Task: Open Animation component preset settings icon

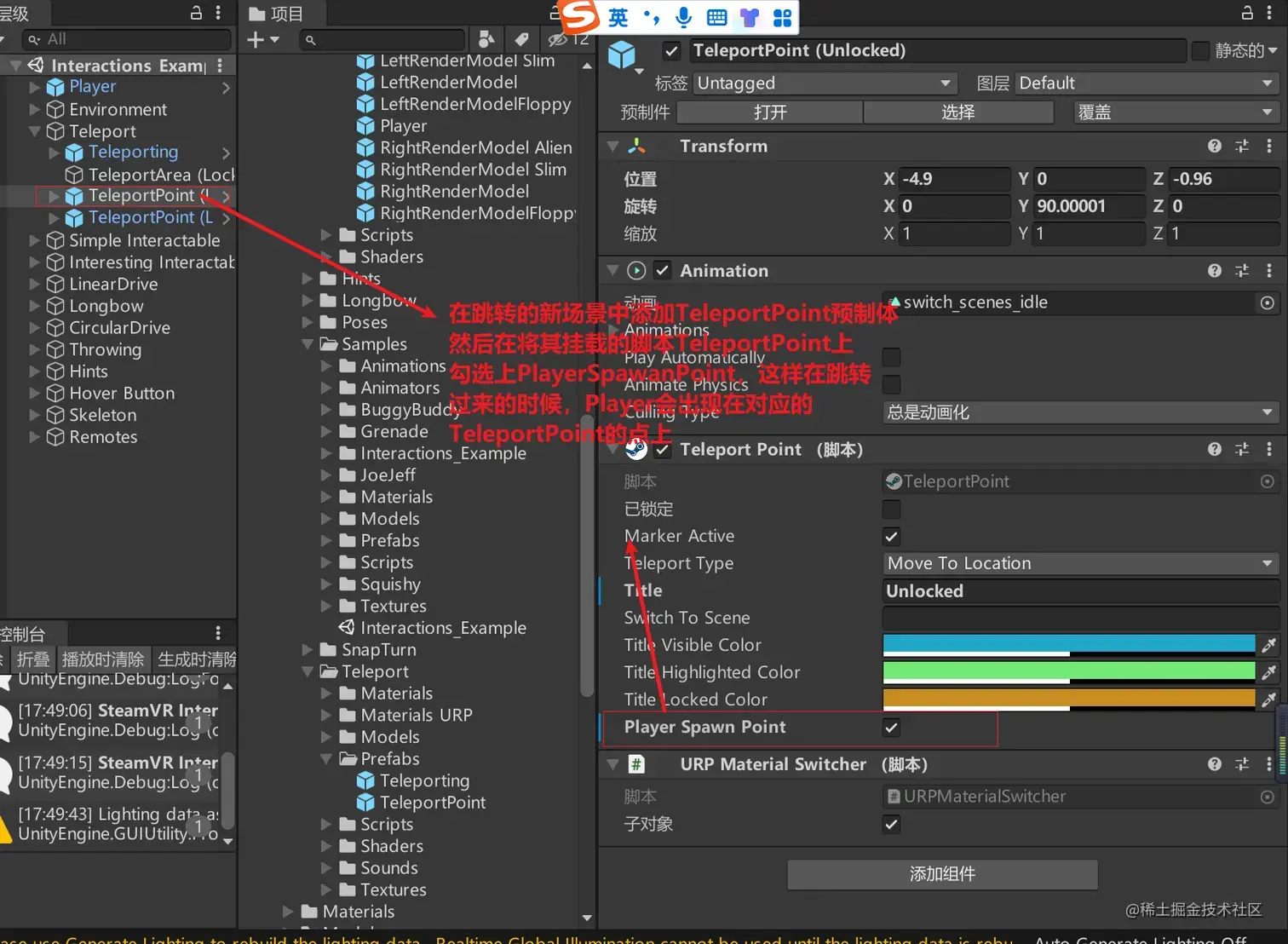Action: click(1242, 271)
